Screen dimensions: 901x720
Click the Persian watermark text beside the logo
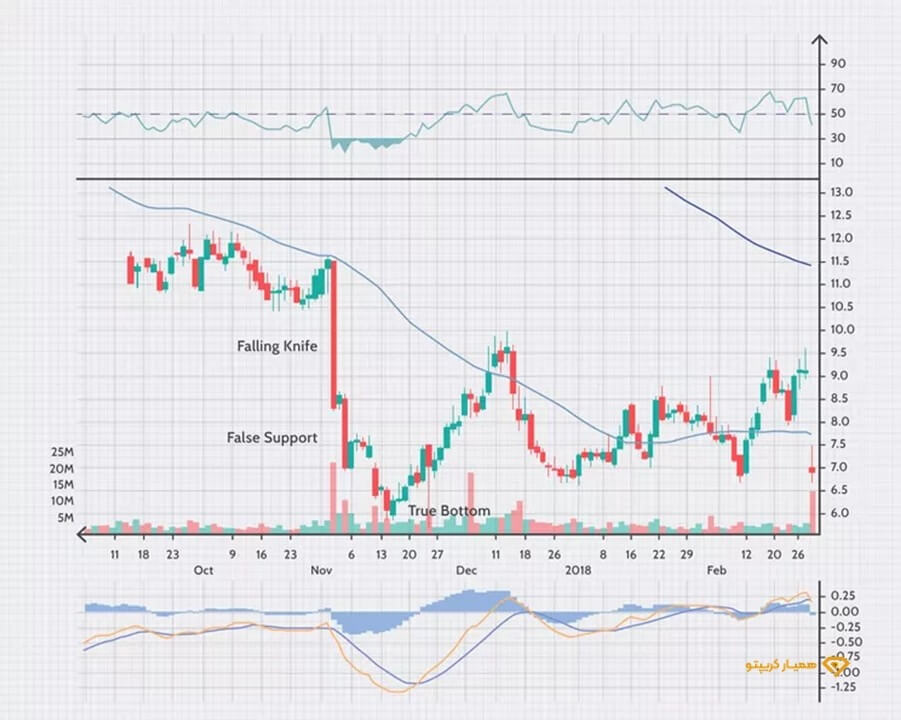tap(782, 665)
